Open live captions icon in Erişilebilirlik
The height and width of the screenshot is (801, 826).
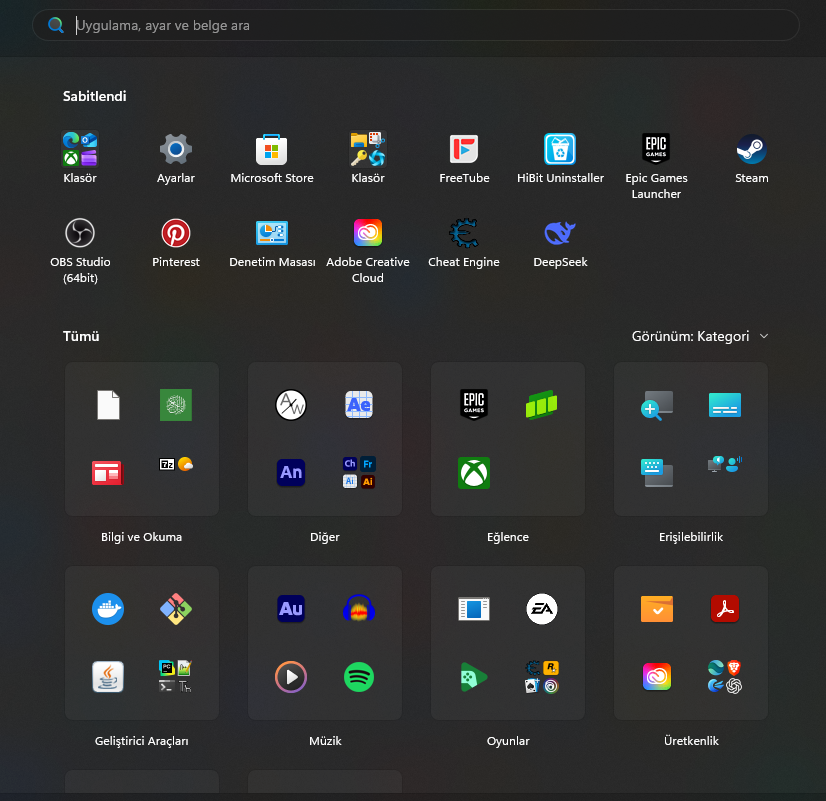[725, 405]
